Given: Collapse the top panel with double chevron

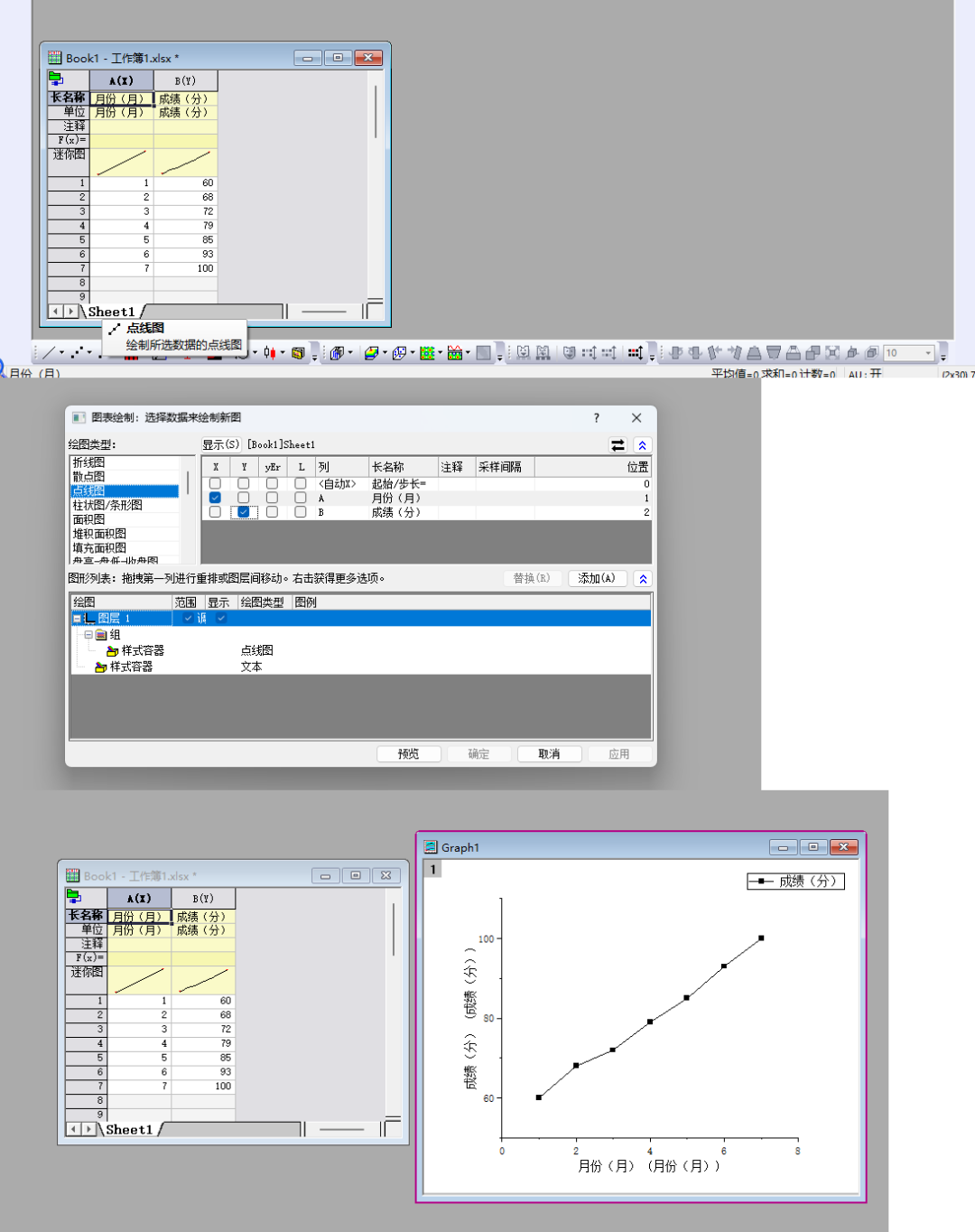Looking at the screenshot, I should [643, 444].
